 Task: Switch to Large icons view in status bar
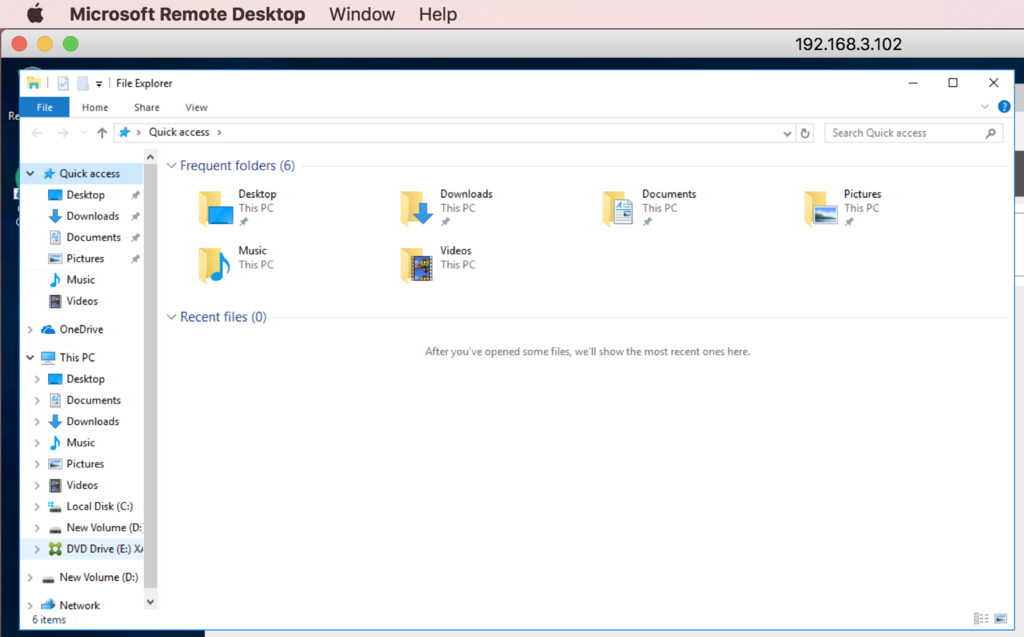pos(1000,618)
